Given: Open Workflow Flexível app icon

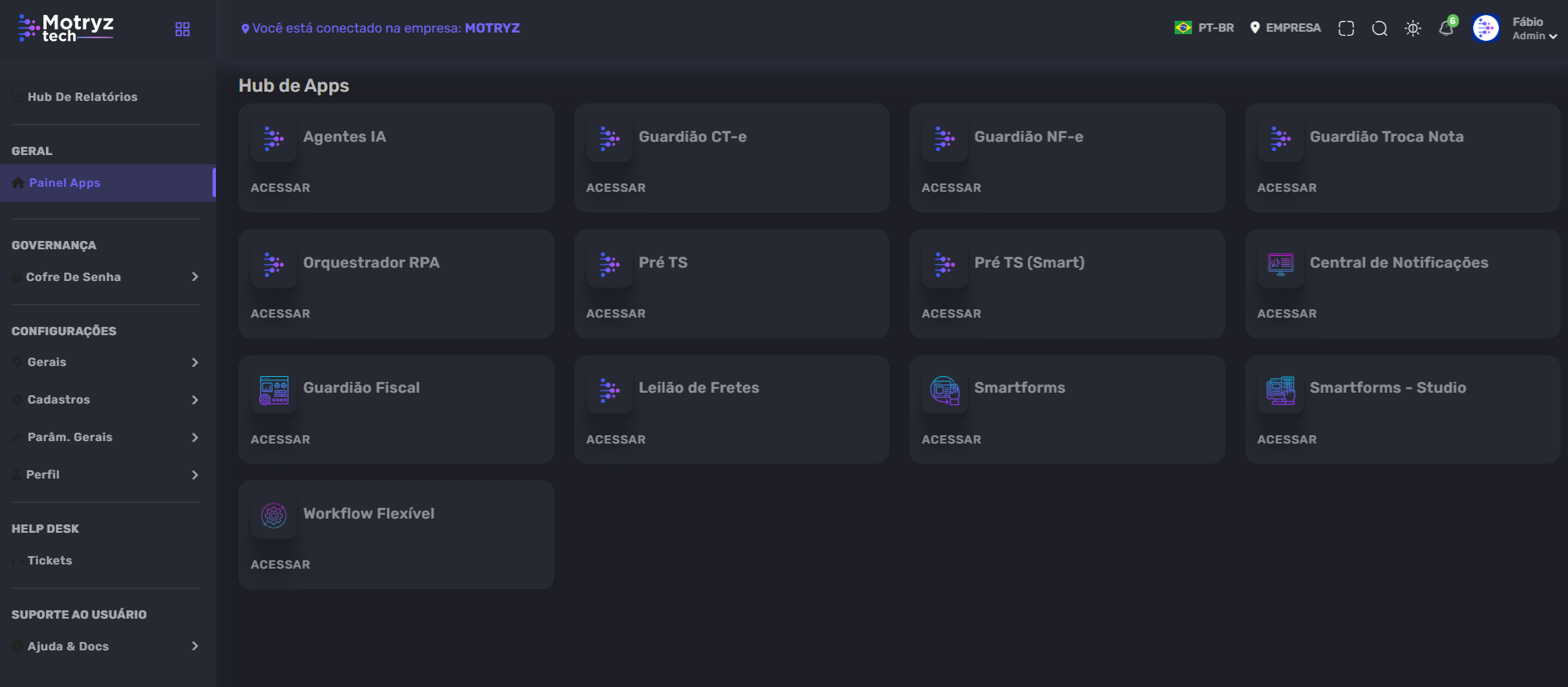Looking at the screenshot, I should point(273,515).
